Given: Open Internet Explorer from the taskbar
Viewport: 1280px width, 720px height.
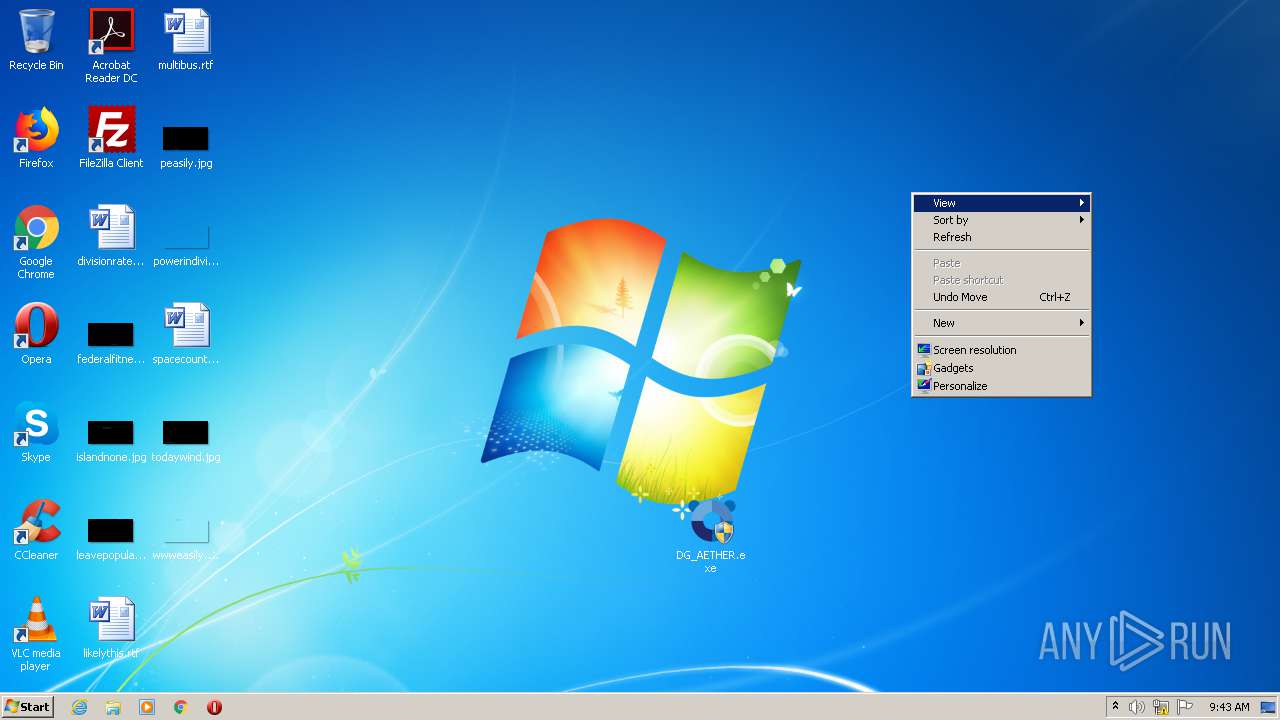Looking at the screenshot, I should [79, 707].
